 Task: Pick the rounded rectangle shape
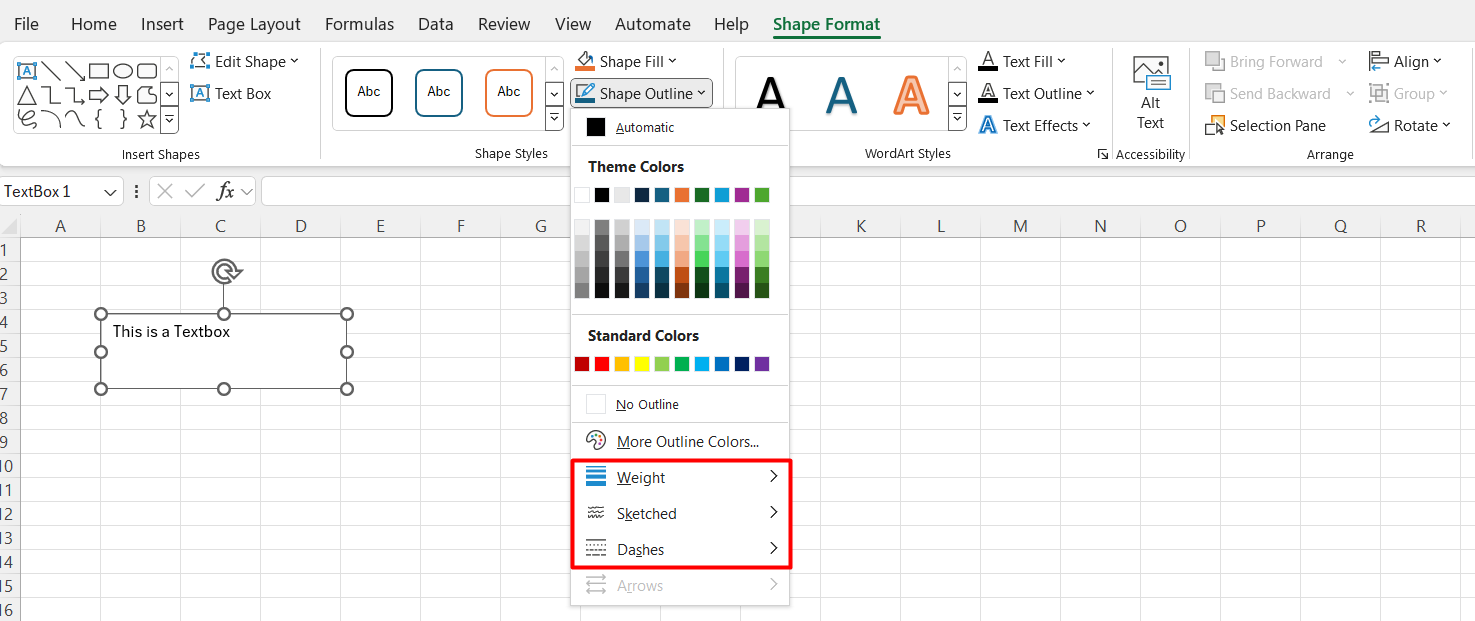[147, 71]
